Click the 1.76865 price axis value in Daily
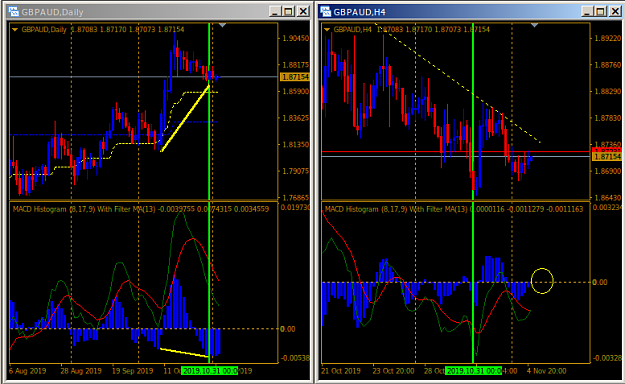 pos(295,198)
